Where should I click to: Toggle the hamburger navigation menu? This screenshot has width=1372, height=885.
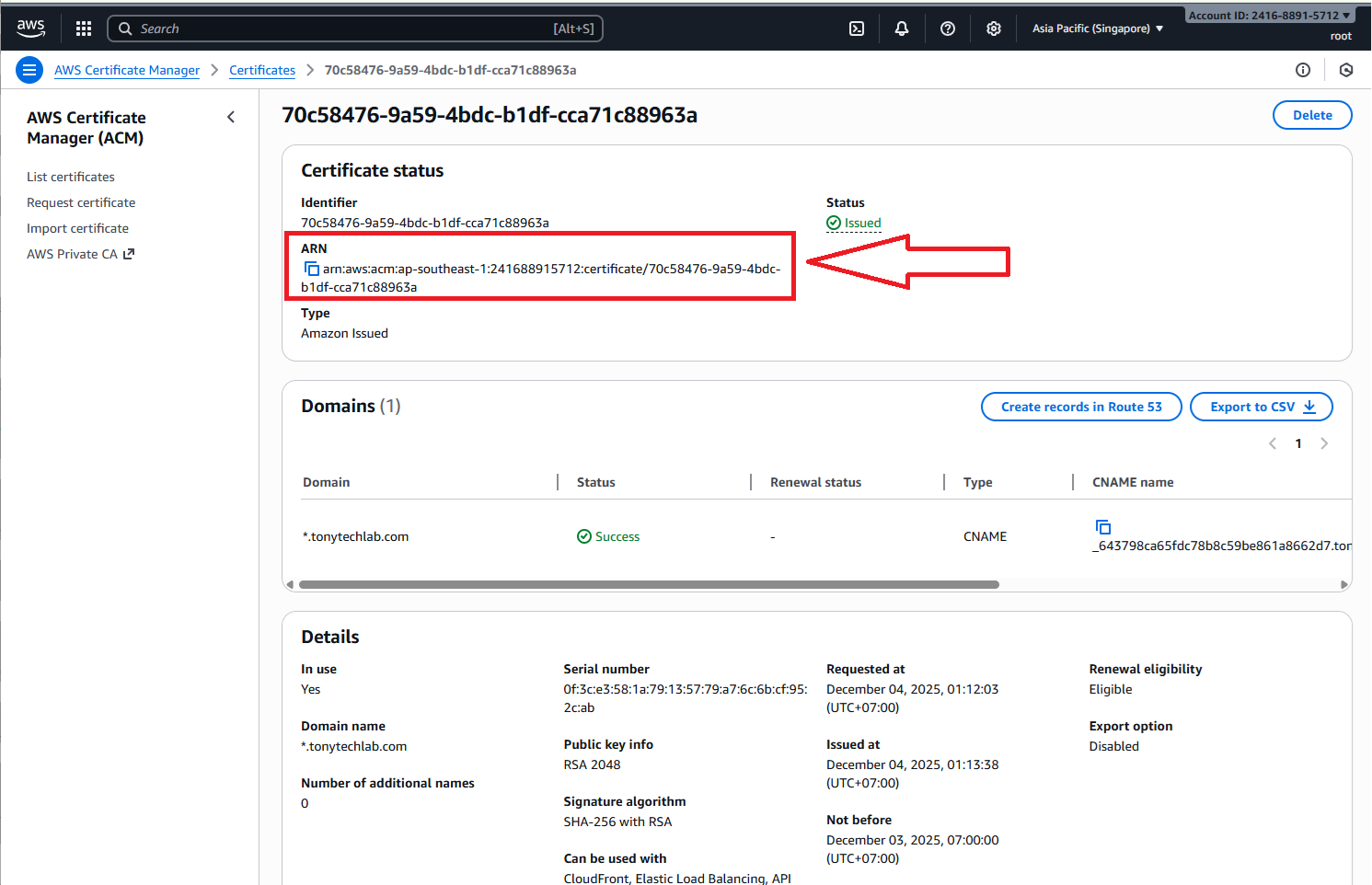(x=29, y=70)
